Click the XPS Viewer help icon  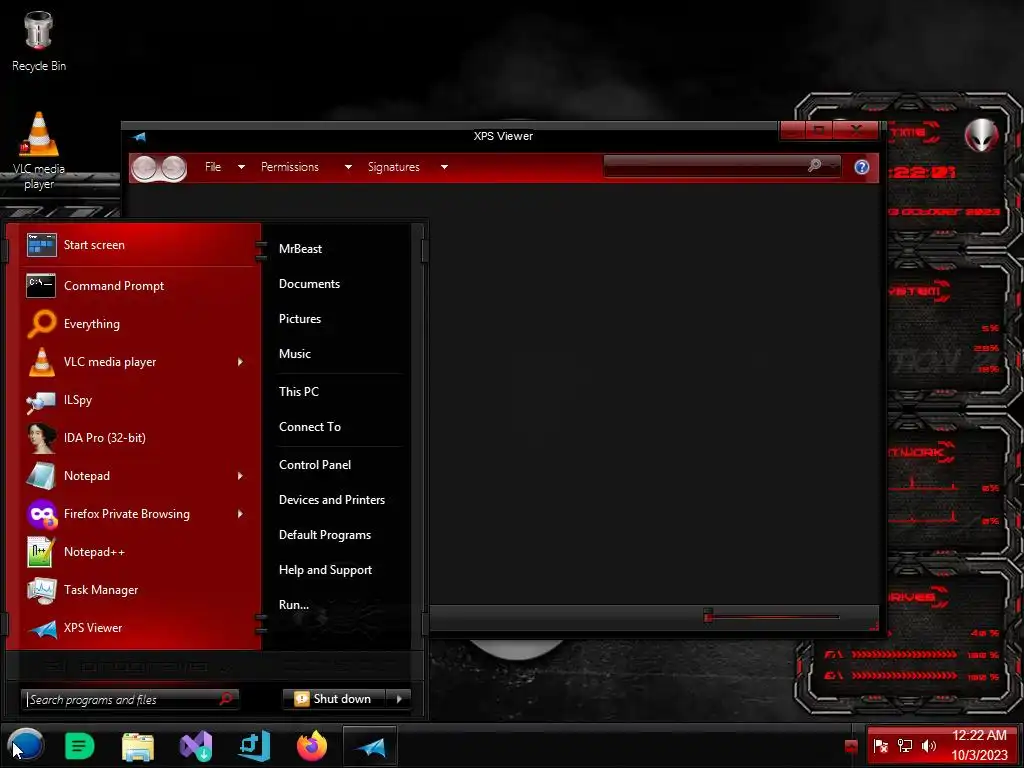861,167
